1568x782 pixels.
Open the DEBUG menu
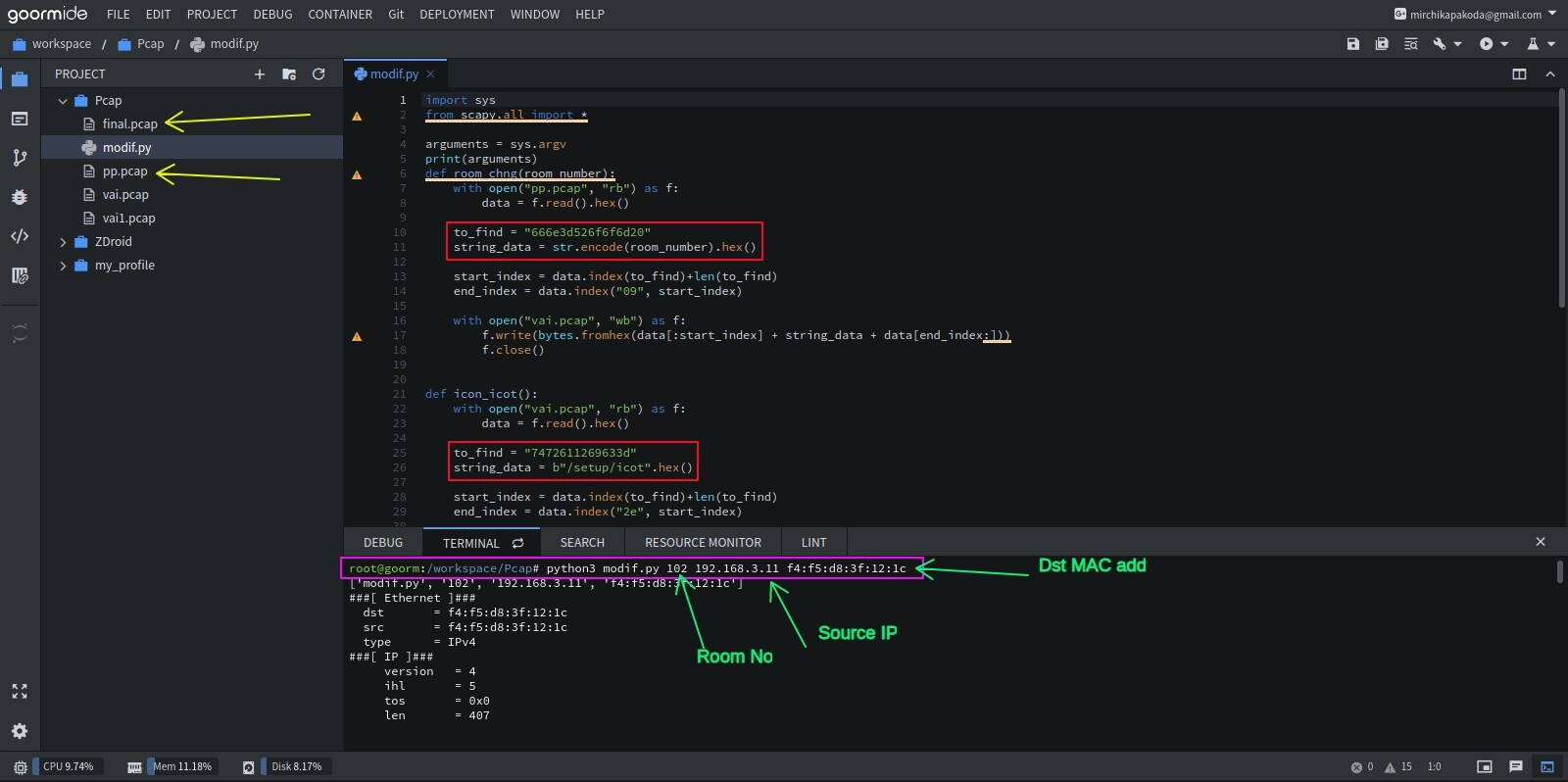(272, 15)
